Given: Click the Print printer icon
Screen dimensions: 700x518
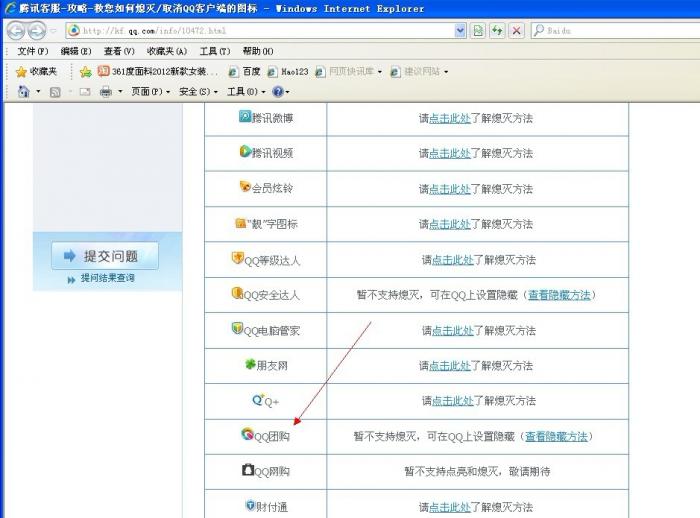Looking at the screenshot, I should 106,92.
